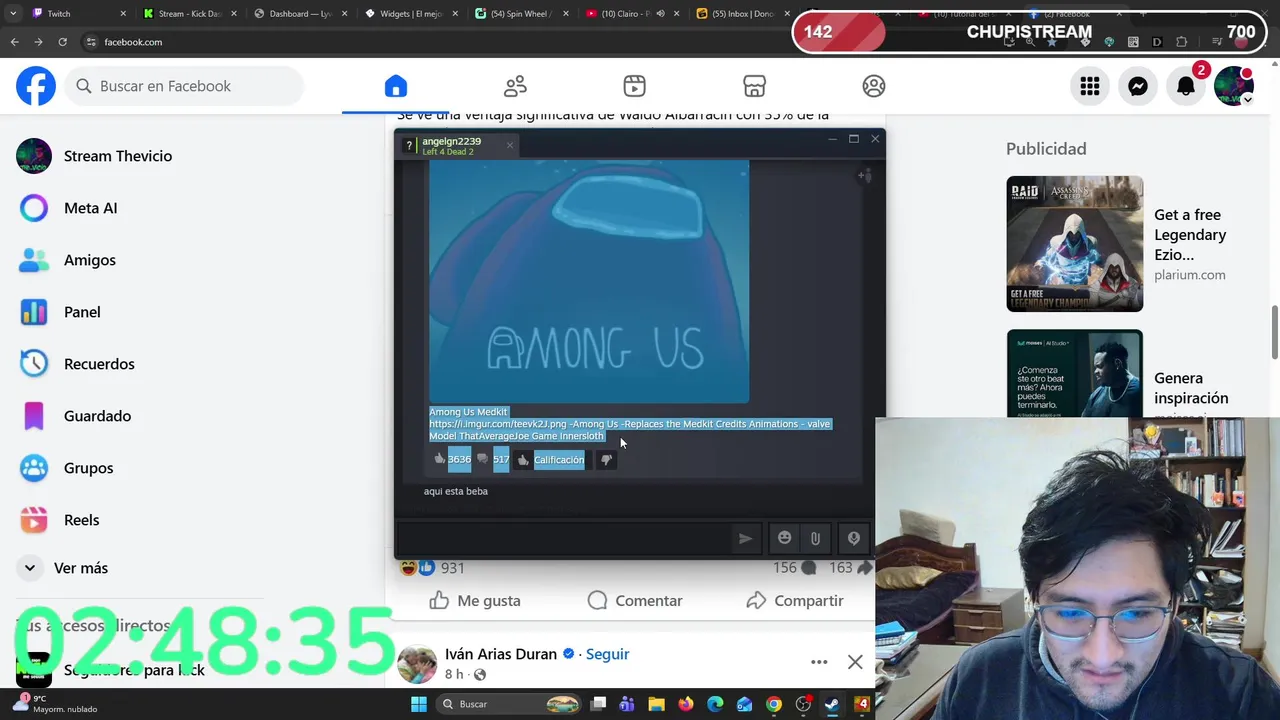1280x720 pixels.
Task: Open Firefox from the taskbar
Action: pos(685,704)
